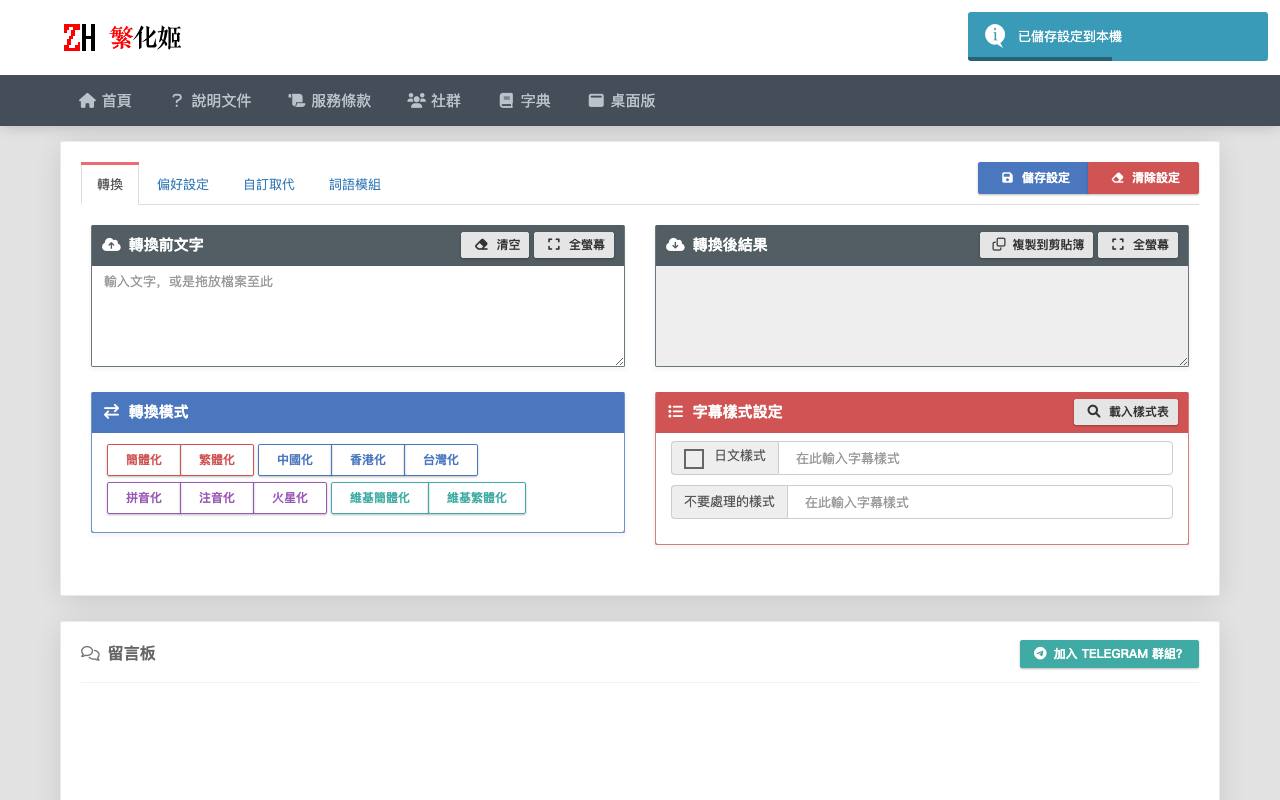The image size is (1280, 800).
Task: Convert using 注音化 mode
Action: click(x=217, y=498)
